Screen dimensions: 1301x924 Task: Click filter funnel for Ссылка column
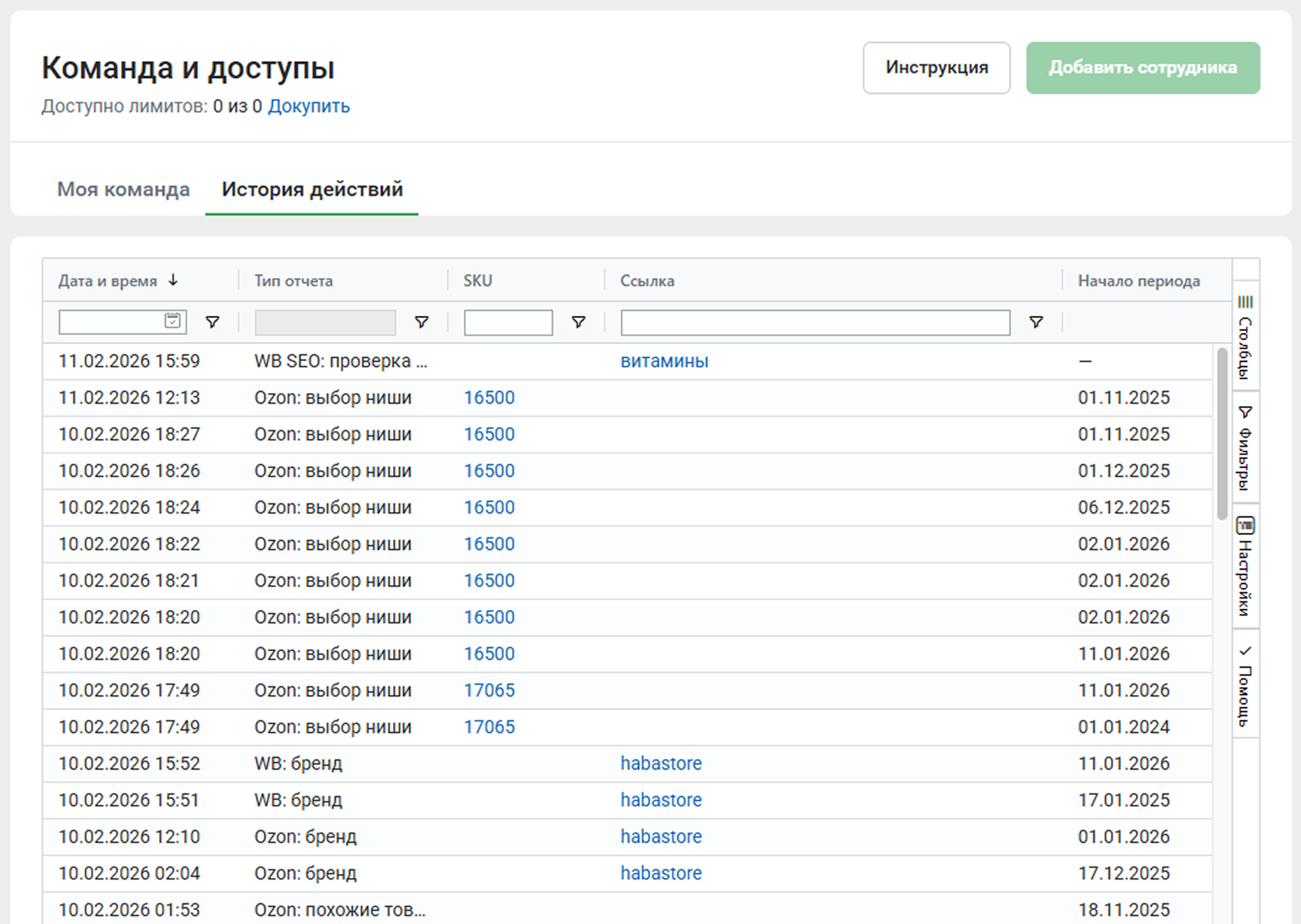coord(1036,322)
